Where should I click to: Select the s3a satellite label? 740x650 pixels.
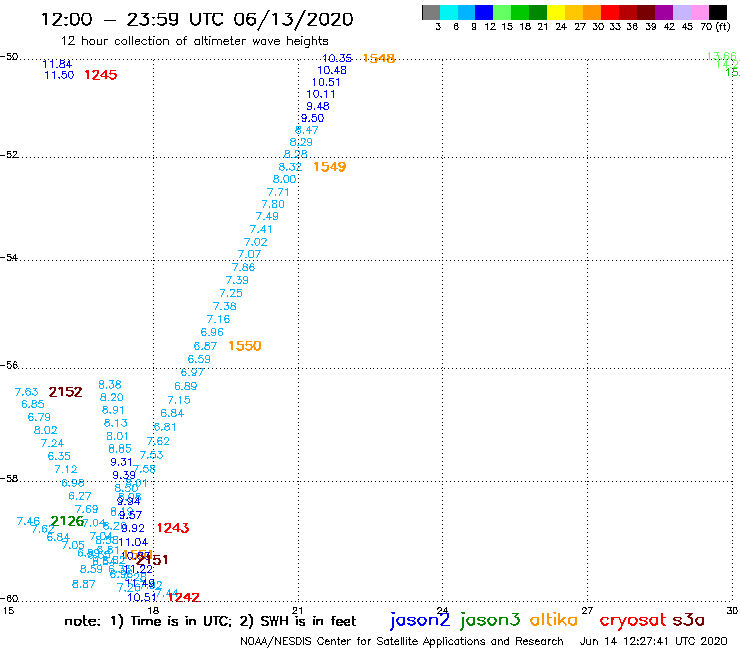point(689,620)
